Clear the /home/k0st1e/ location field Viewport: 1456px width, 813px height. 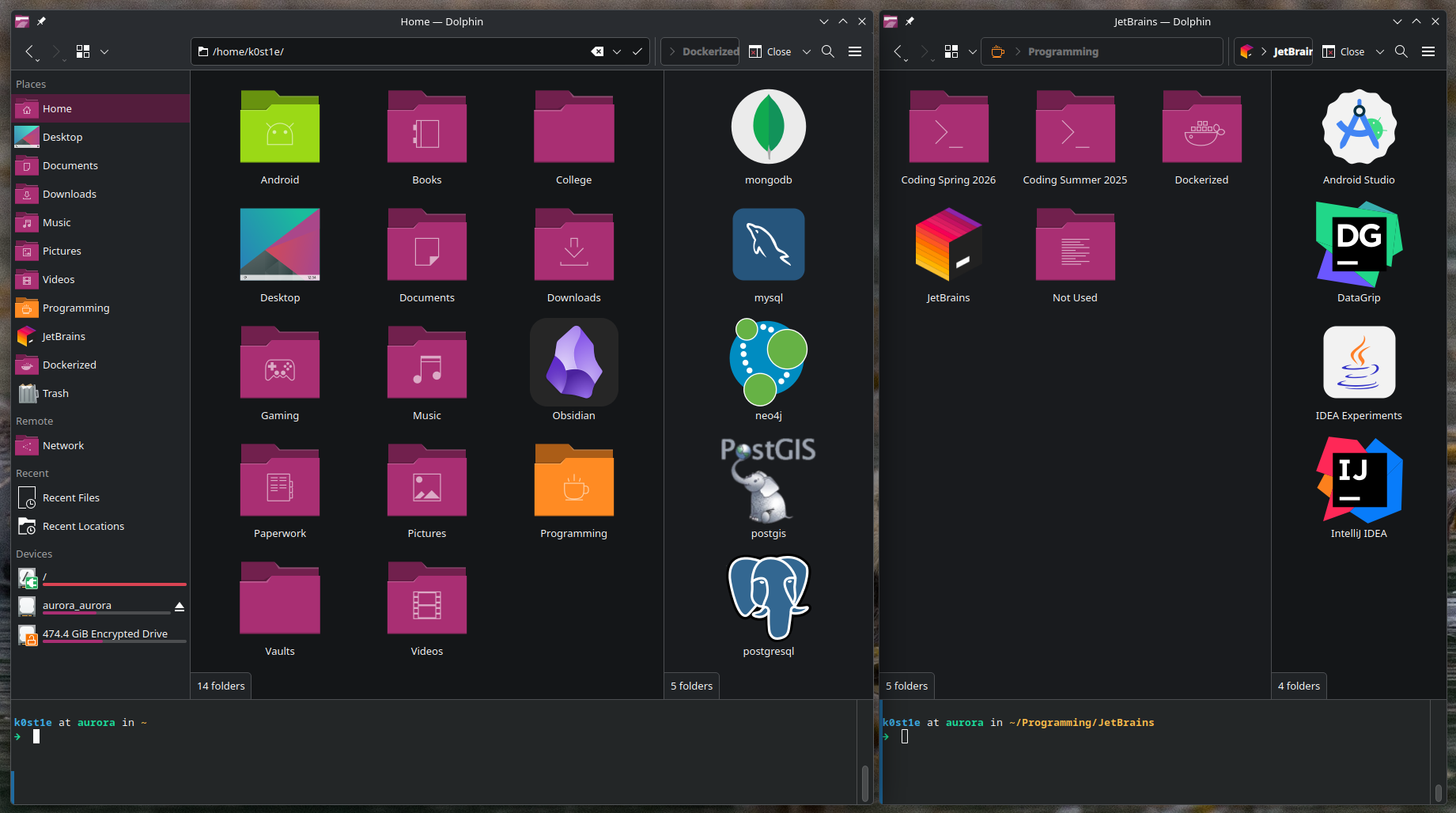(597, 51)
